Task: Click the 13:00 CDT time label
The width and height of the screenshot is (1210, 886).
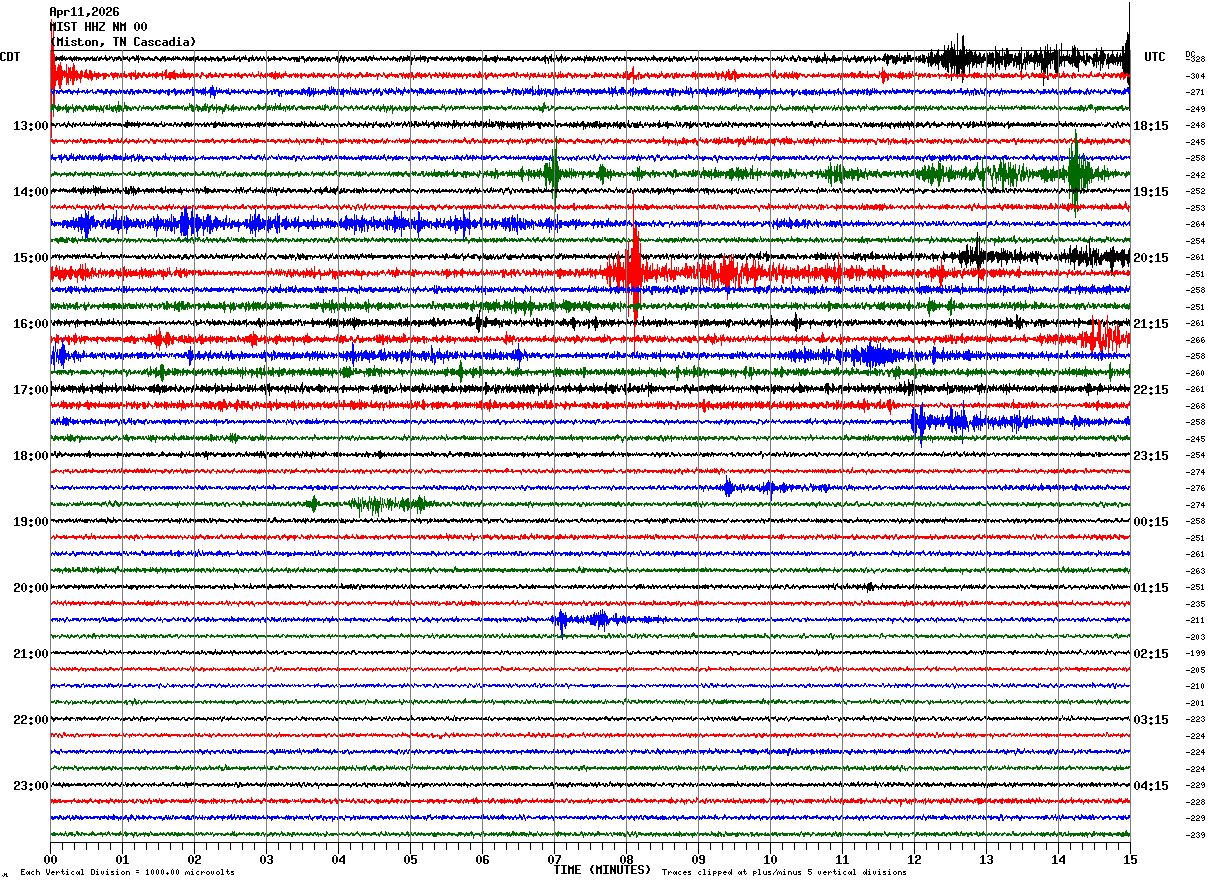Action: [x=31, y=126]
